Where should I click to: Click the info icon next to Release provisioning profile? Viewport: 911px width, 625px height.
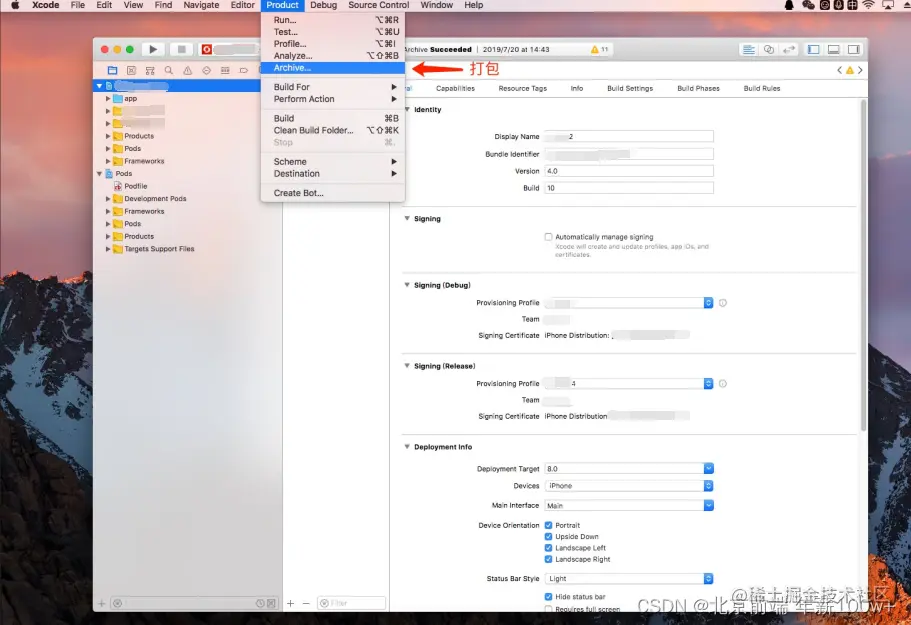tap(723, 383)
